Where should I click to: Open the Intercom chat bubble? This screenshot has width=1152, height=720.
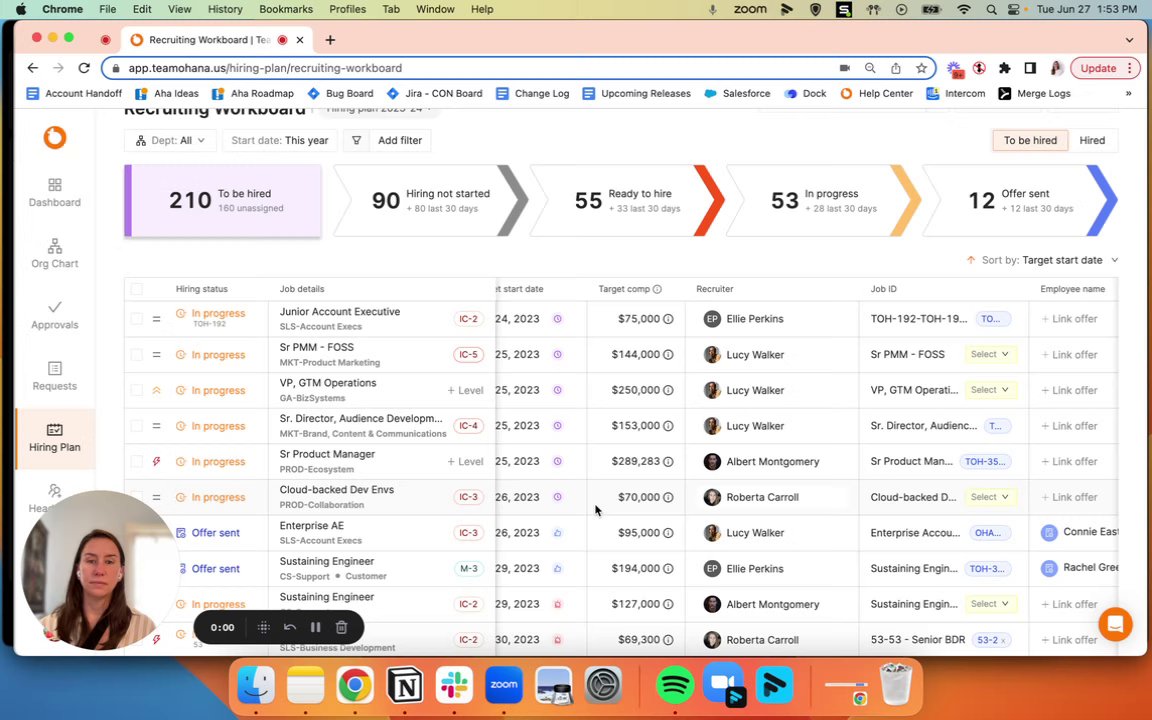click(x=1115, y=624)
